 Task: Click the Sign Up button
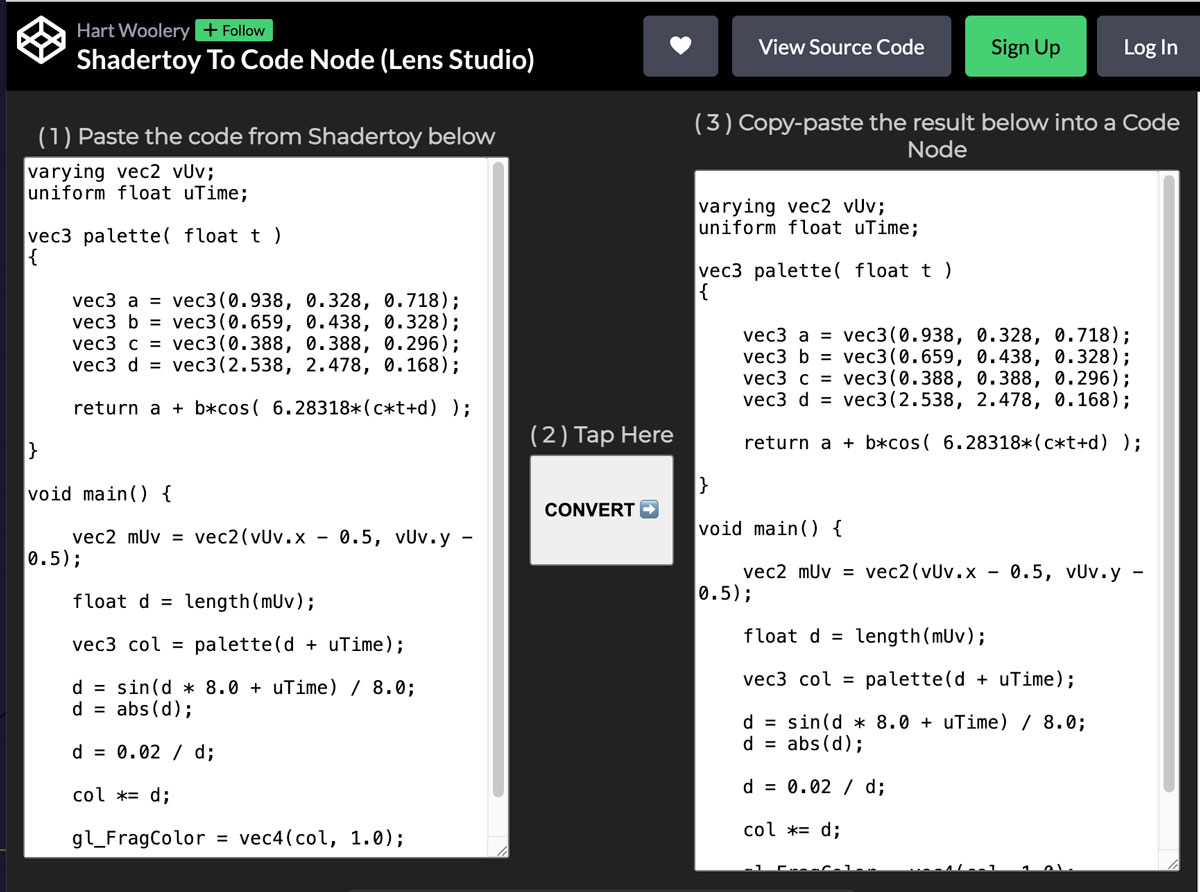1025,46
